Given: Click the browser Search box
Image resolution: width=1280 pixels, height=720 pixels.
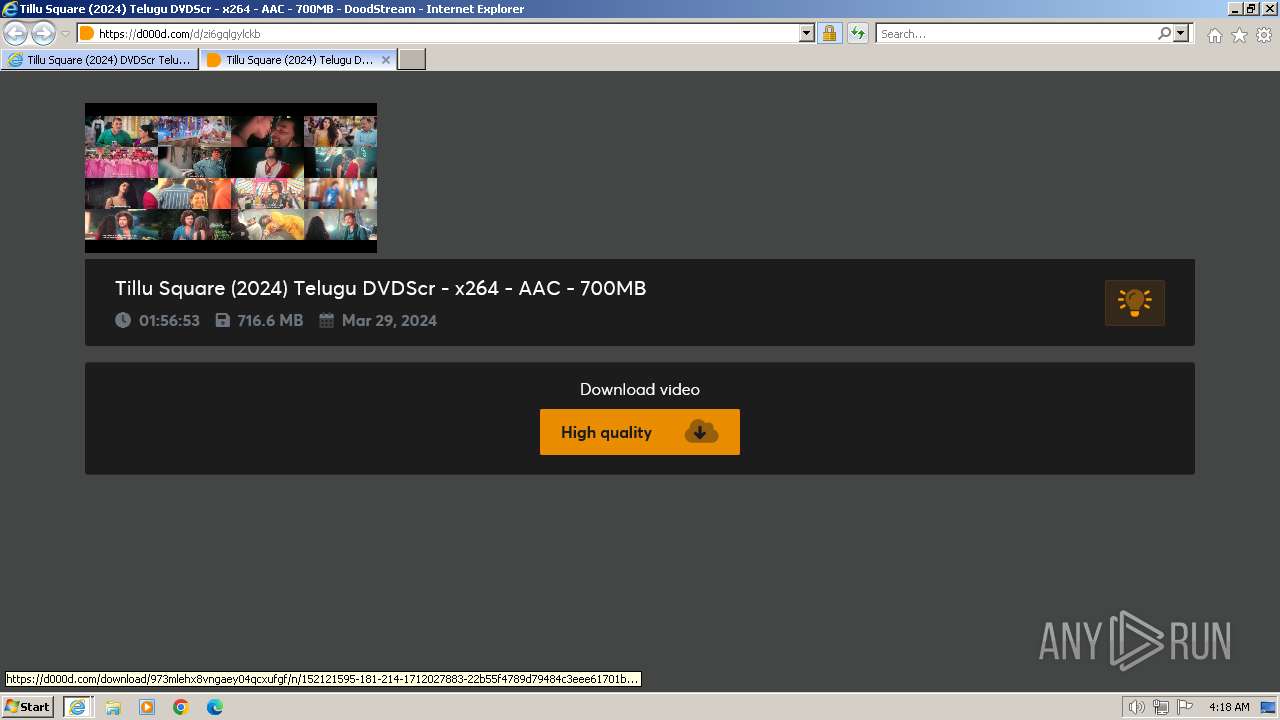Looking at the screenshot, I should (x=1016, y=34).
